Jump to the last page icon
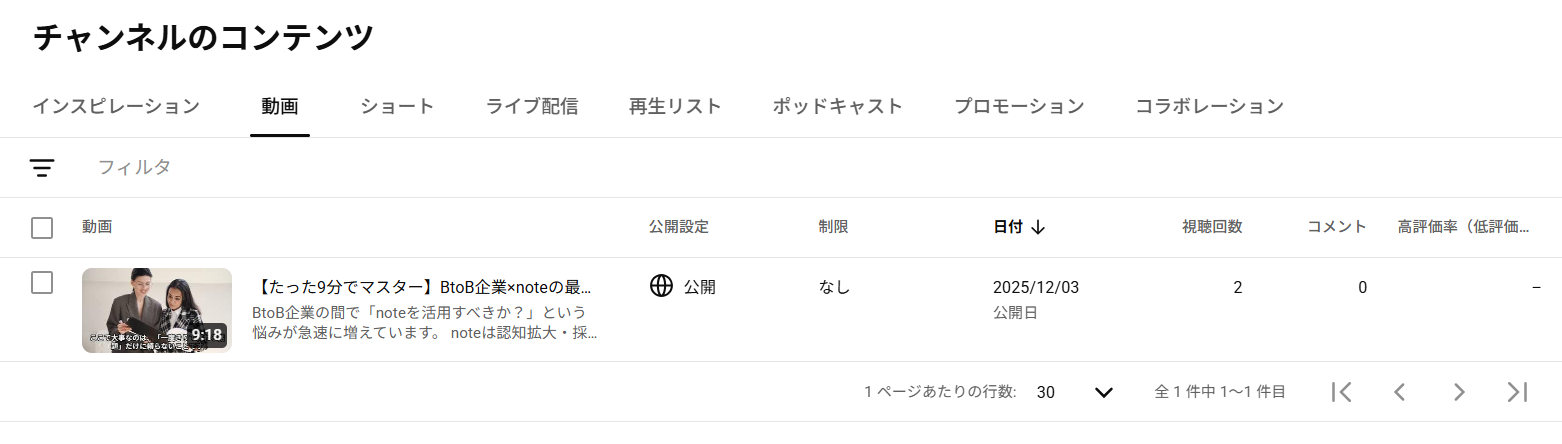Screen dimensions: 1562x444 point(1518,392)
